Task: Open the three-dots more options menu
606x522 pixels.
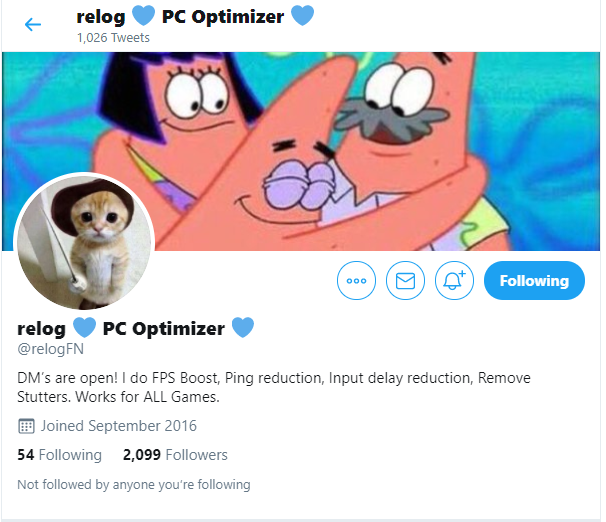Action: point(356,281)
